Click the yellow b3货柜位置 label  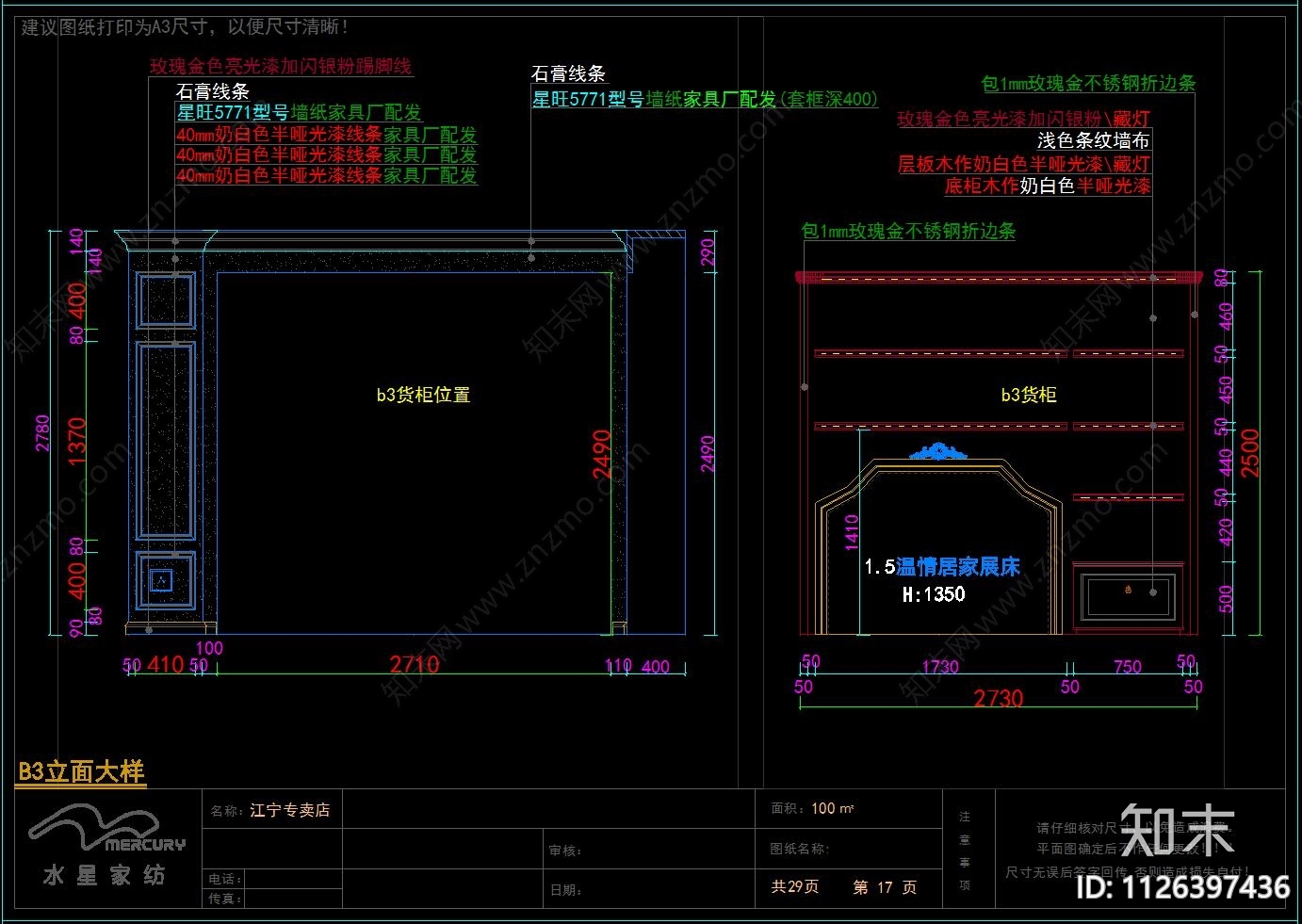(423, 396)
